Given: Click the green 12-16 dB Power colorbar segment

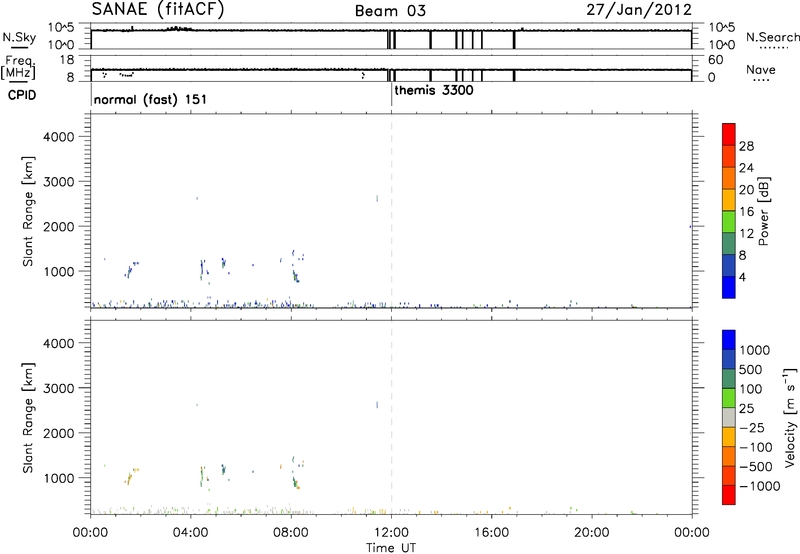Looking at the screenshot, I should click(x=729, y=221).
